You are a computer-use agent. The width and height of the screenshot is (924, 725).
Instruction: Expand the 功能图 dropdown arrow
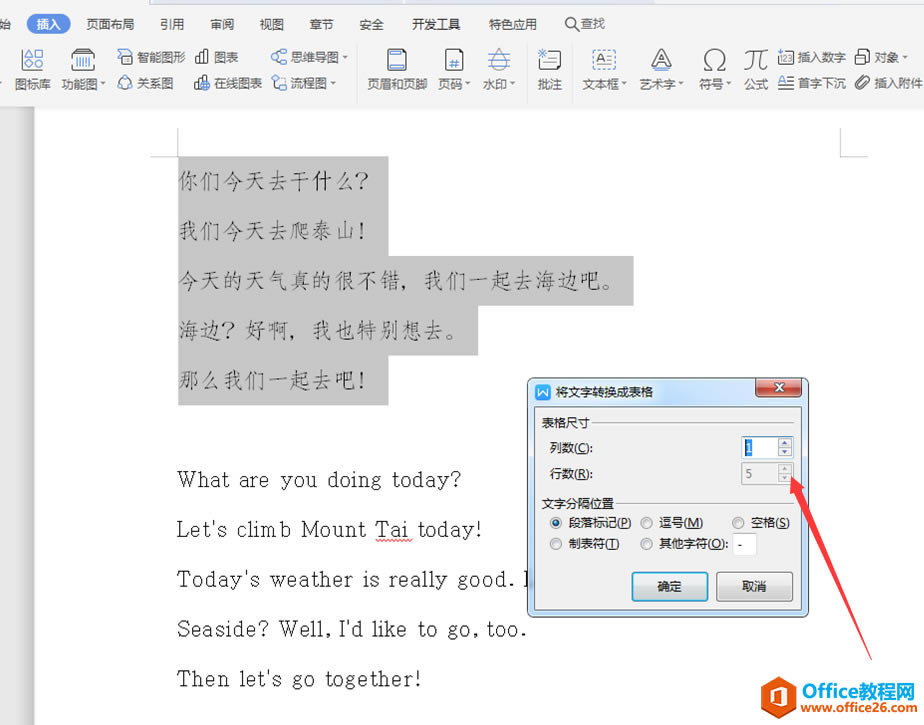103,84
